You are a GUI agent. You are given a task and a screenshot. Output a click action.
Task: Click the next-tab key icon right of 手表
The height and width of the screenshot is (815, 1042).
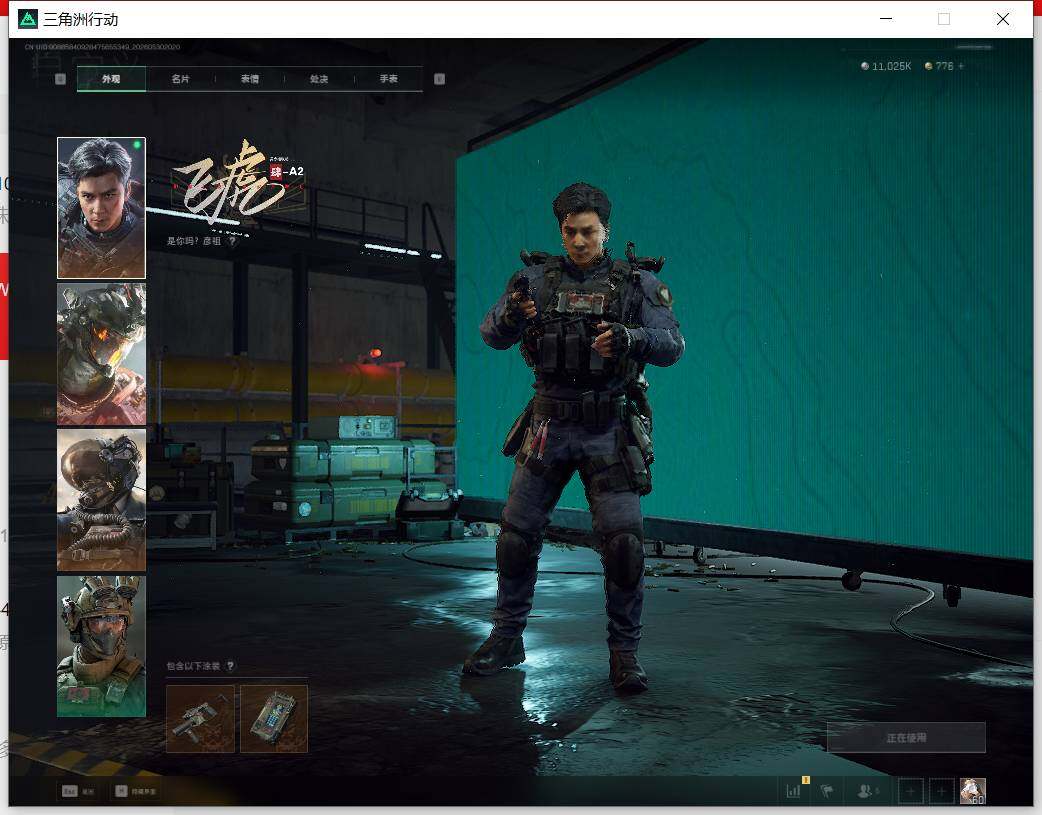(439, 79)
